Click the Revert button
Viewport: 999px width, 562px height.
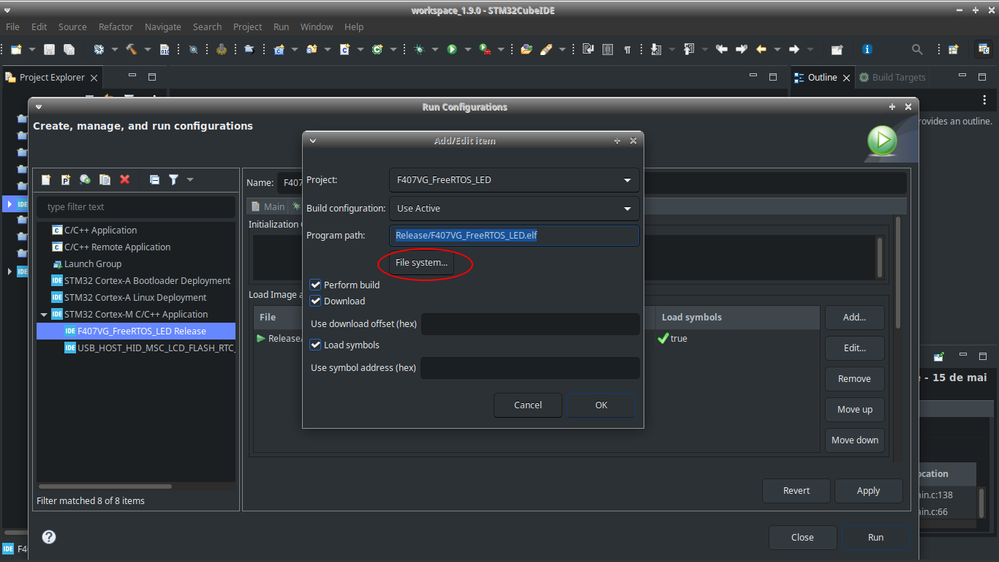(796, 491)
